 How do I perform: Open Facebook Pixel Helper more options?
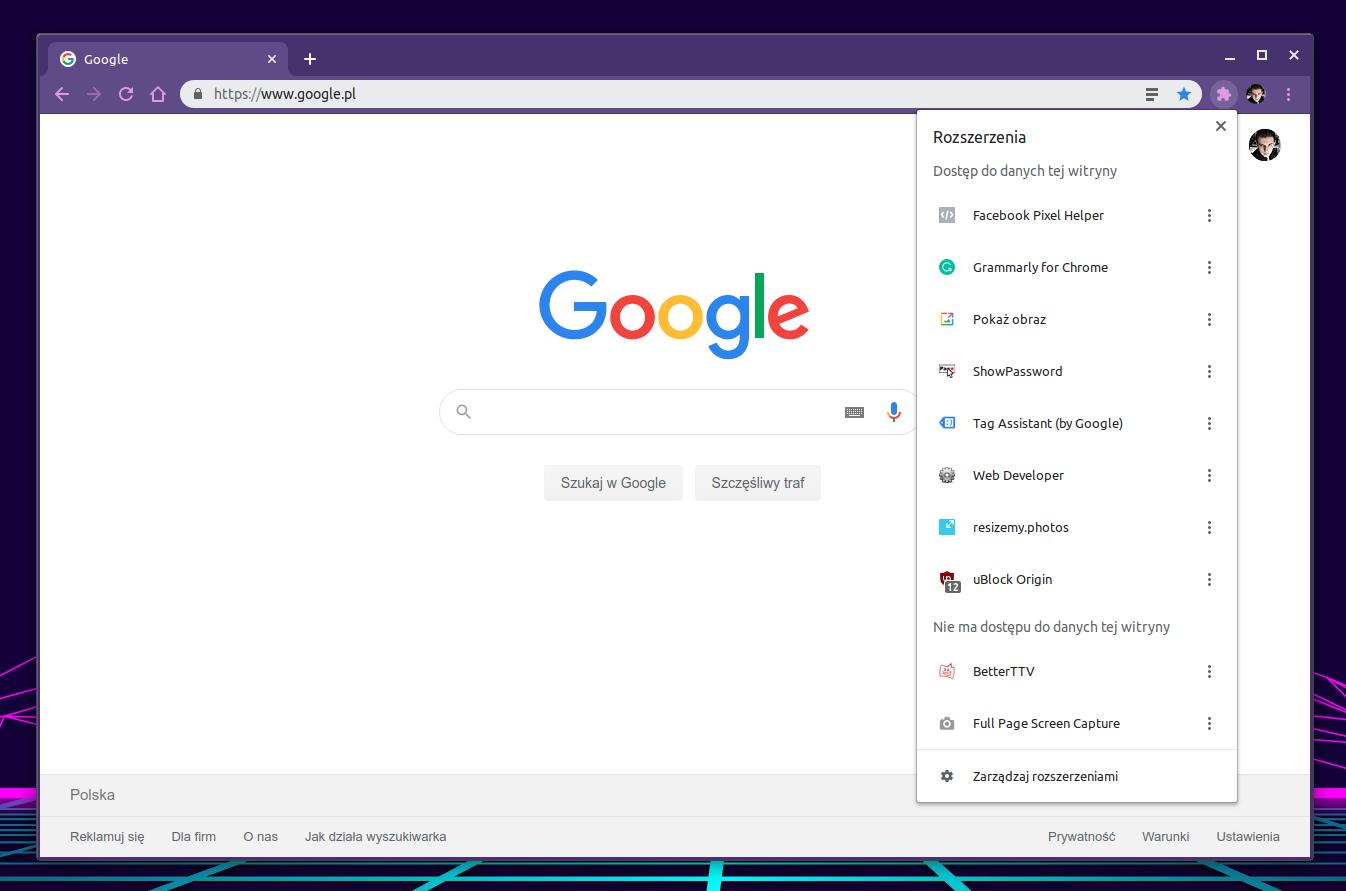click(x=1209, y=215)
